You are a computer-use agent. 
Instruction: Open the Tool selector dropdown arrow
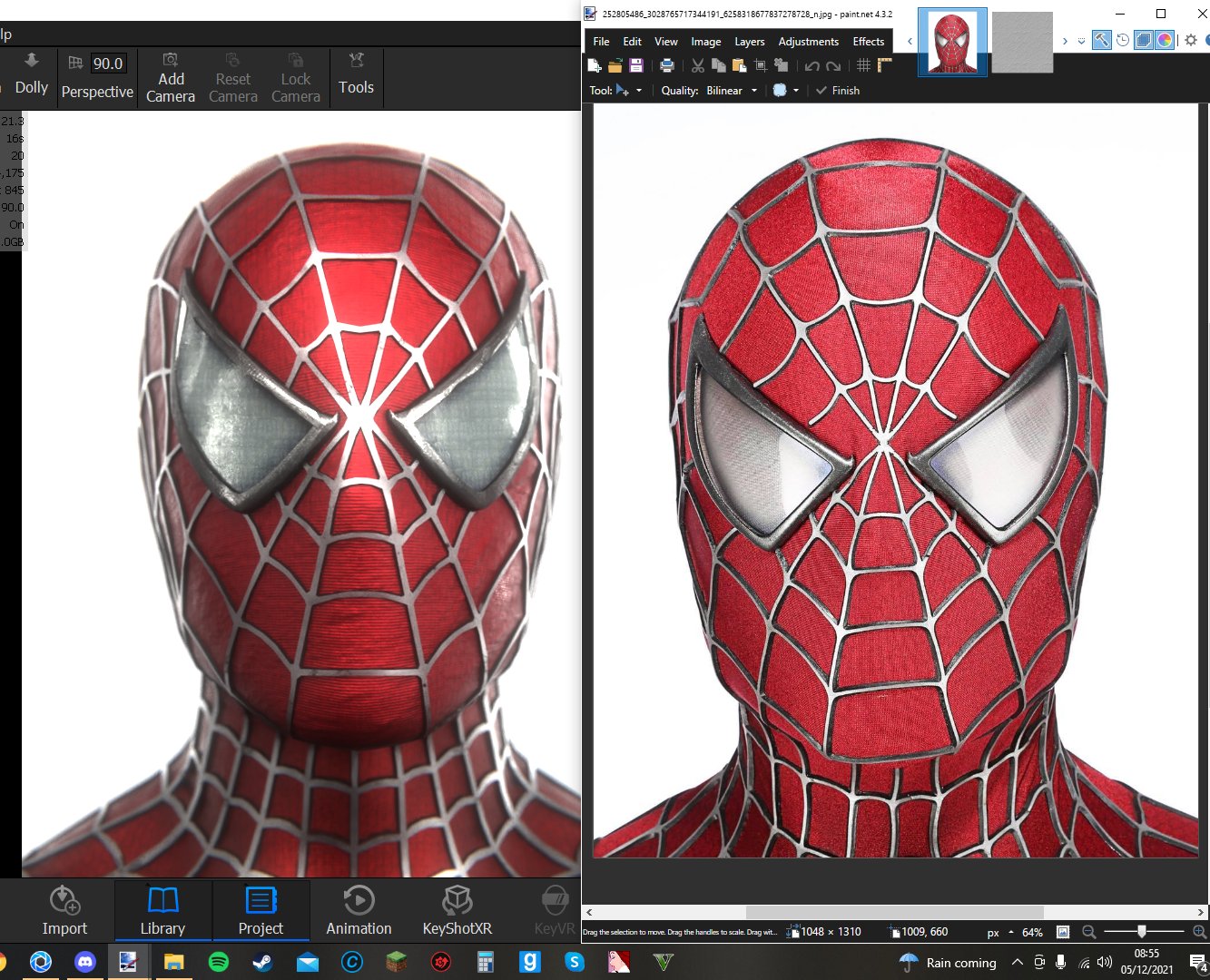pyautogui.click(x=639, y=90)
